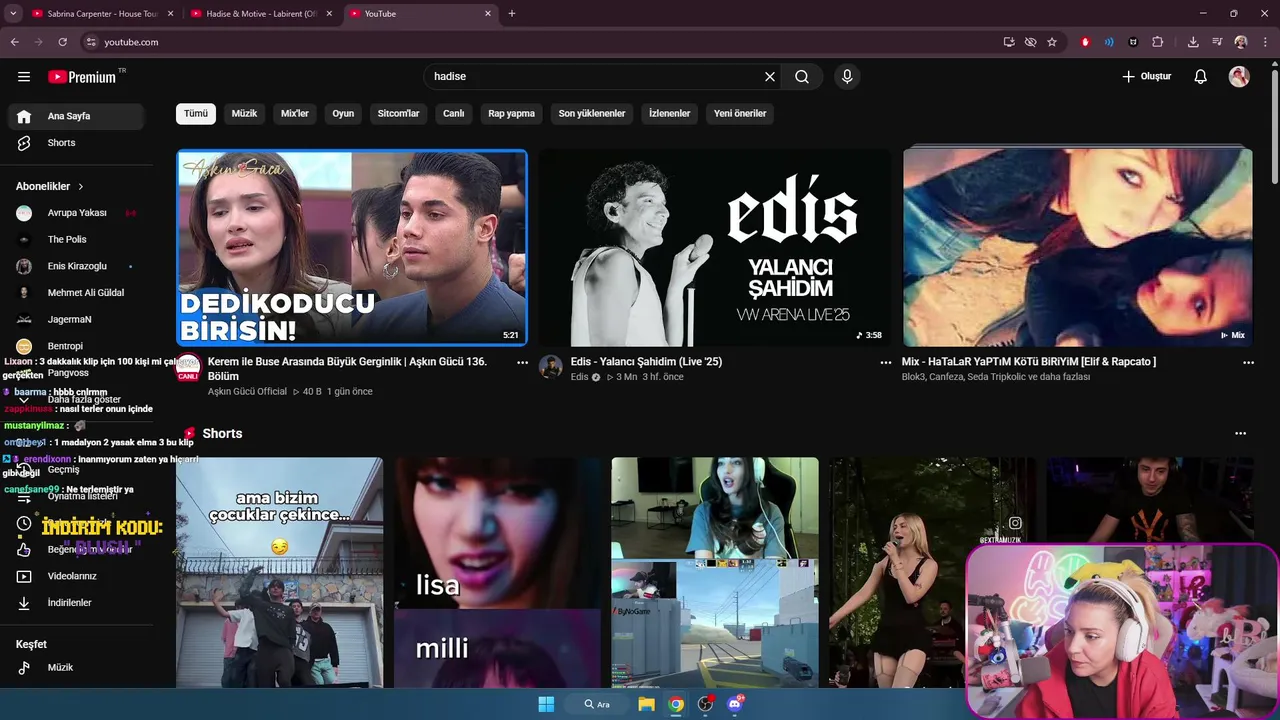Open media controls icon in toolbar

coord(1217,42)
